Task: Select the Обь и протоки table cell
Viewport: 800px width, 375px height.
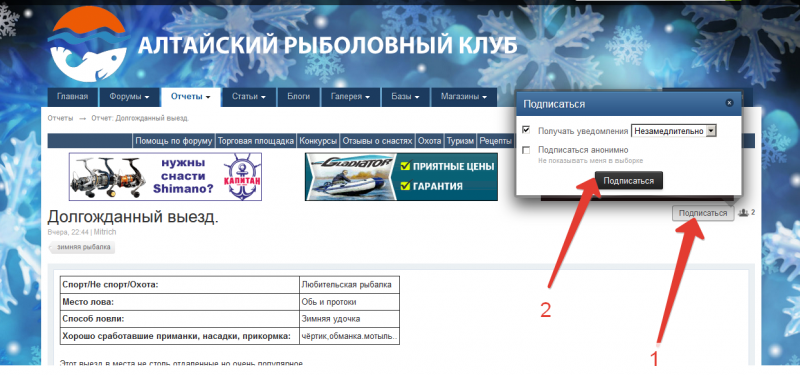Action: (349, 302)
